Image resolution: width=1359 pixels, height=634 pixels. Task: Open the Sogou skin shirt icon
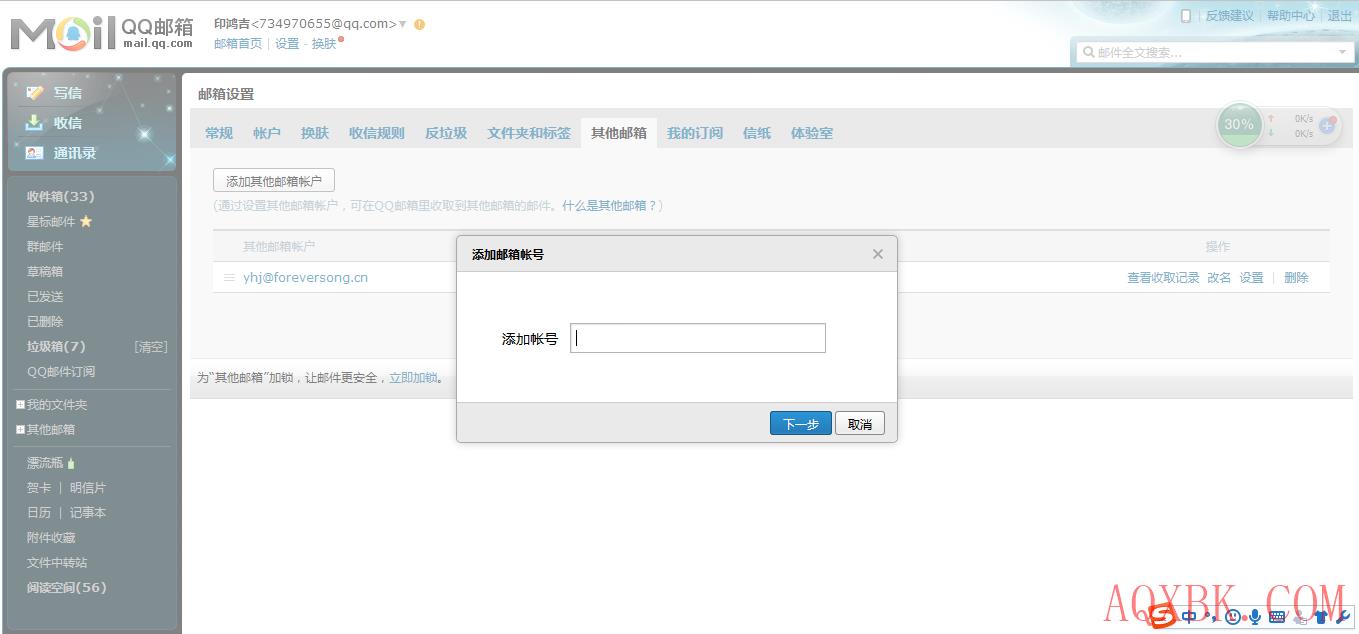(x=1321, y=617)
